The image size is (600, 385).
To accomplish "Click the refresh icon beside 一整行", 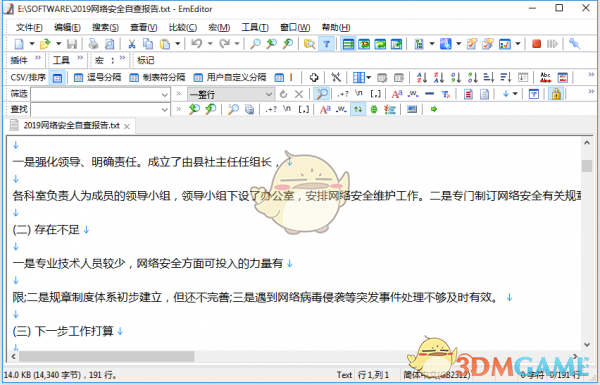I will point(283,94).
